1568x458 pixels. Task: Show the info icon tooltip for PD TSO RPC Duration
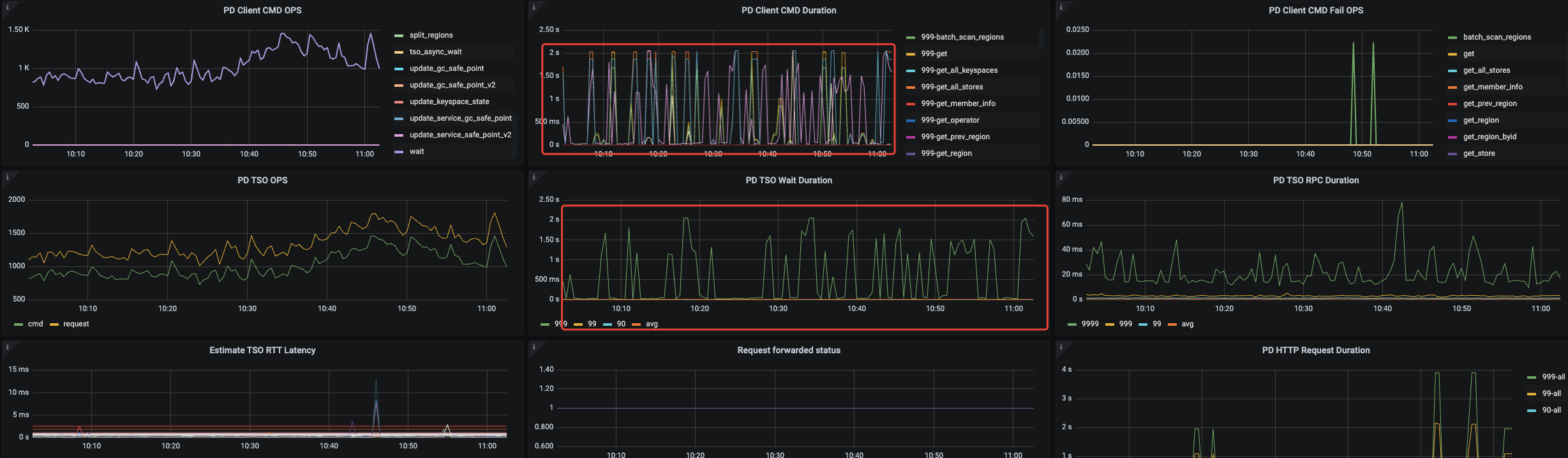[1061, 177]
